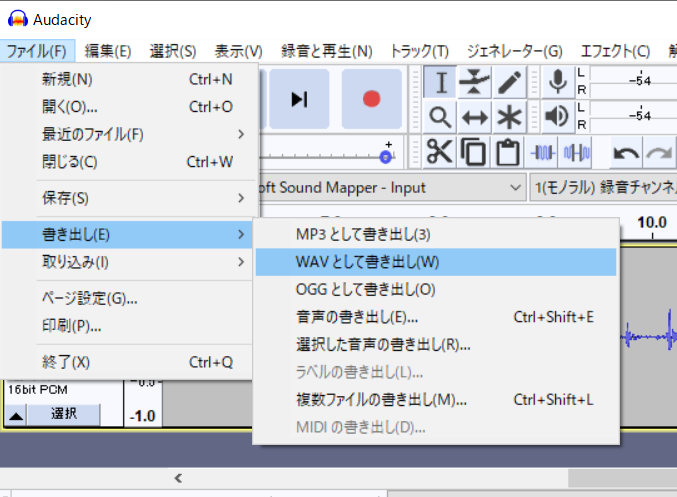
Task: Select WAV として書き出し(W)
Action: coord(436,262)
